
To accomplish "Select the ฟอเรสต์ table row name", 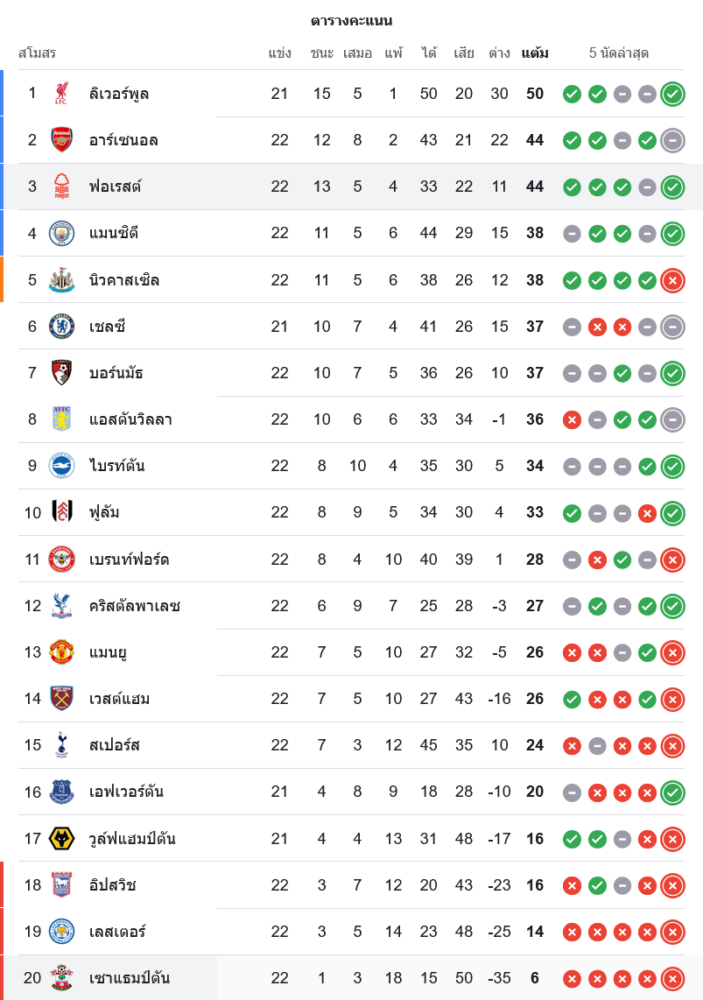I will tap(115, 187).
